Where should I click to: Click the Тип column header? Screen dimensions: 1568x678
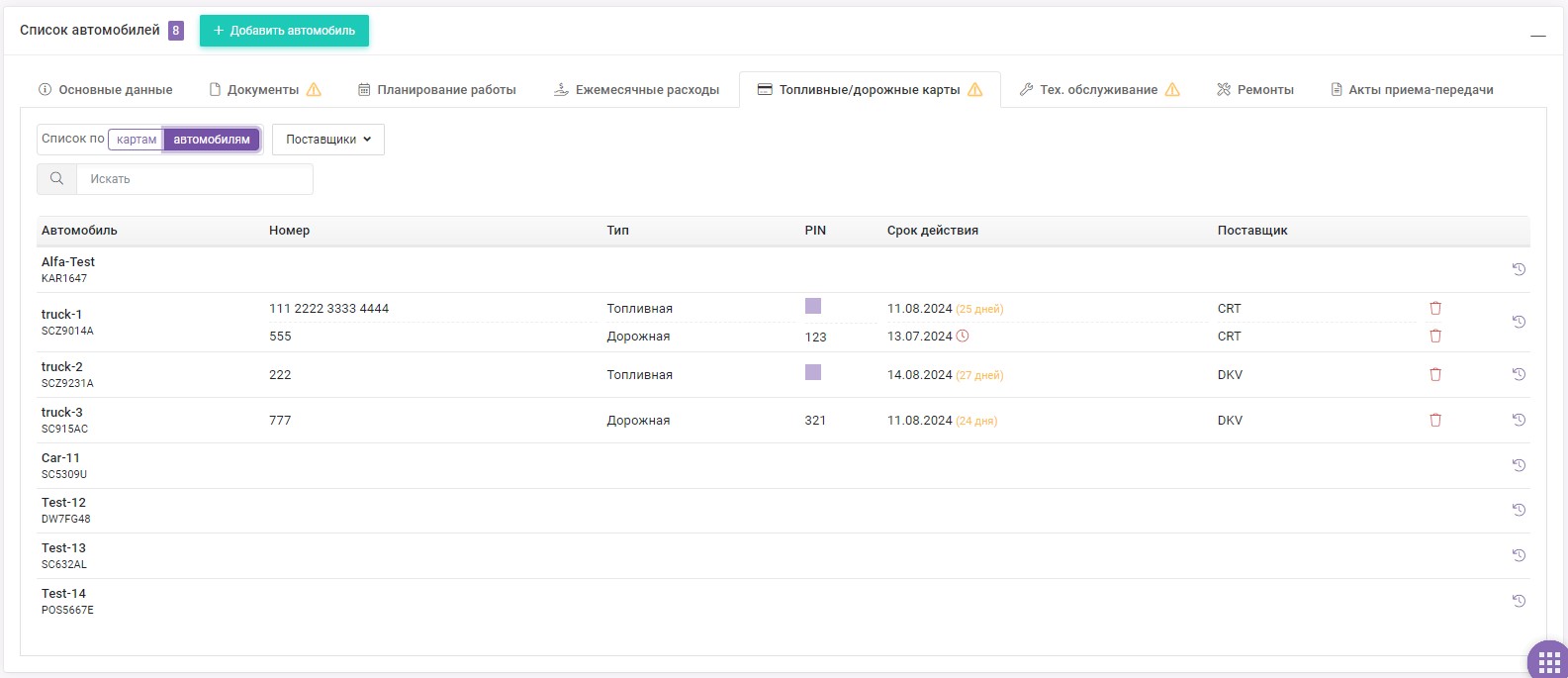click(x=617, y=231)
